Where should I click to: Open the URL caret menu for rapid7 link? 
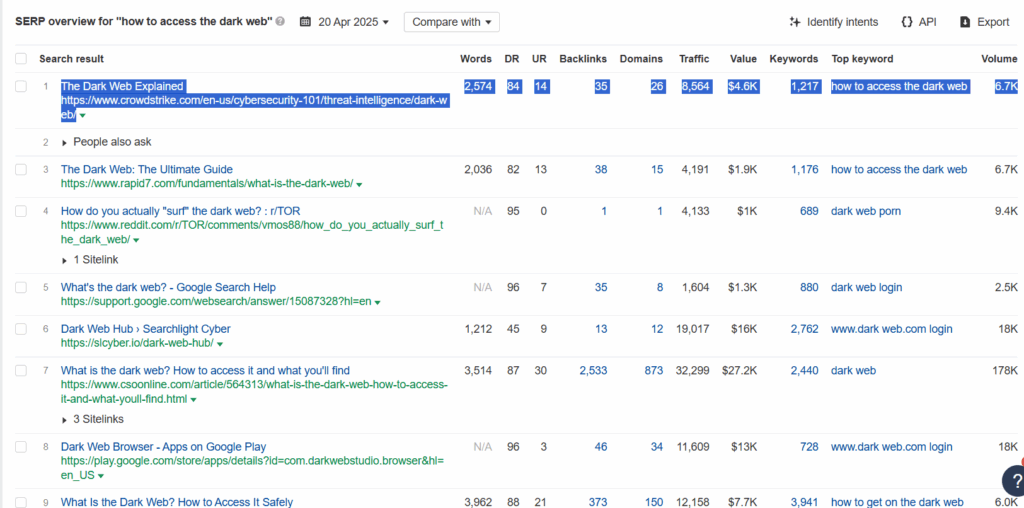(359, 185)
